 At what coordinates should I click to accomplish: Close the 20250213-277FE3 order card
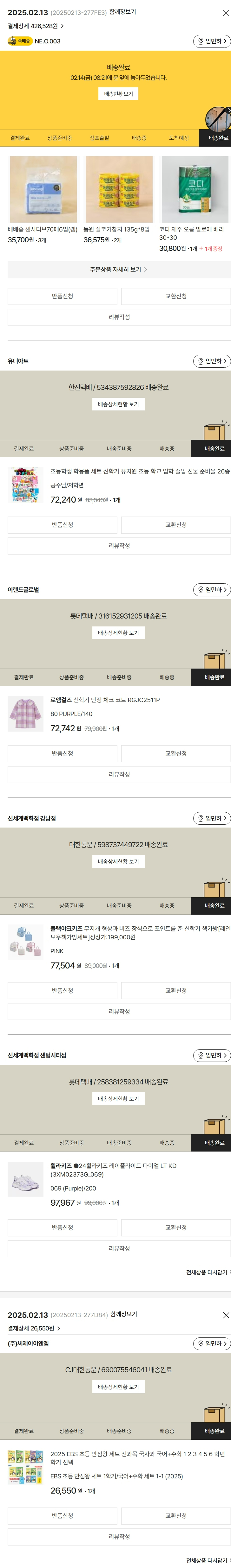(x=226, y=13)
